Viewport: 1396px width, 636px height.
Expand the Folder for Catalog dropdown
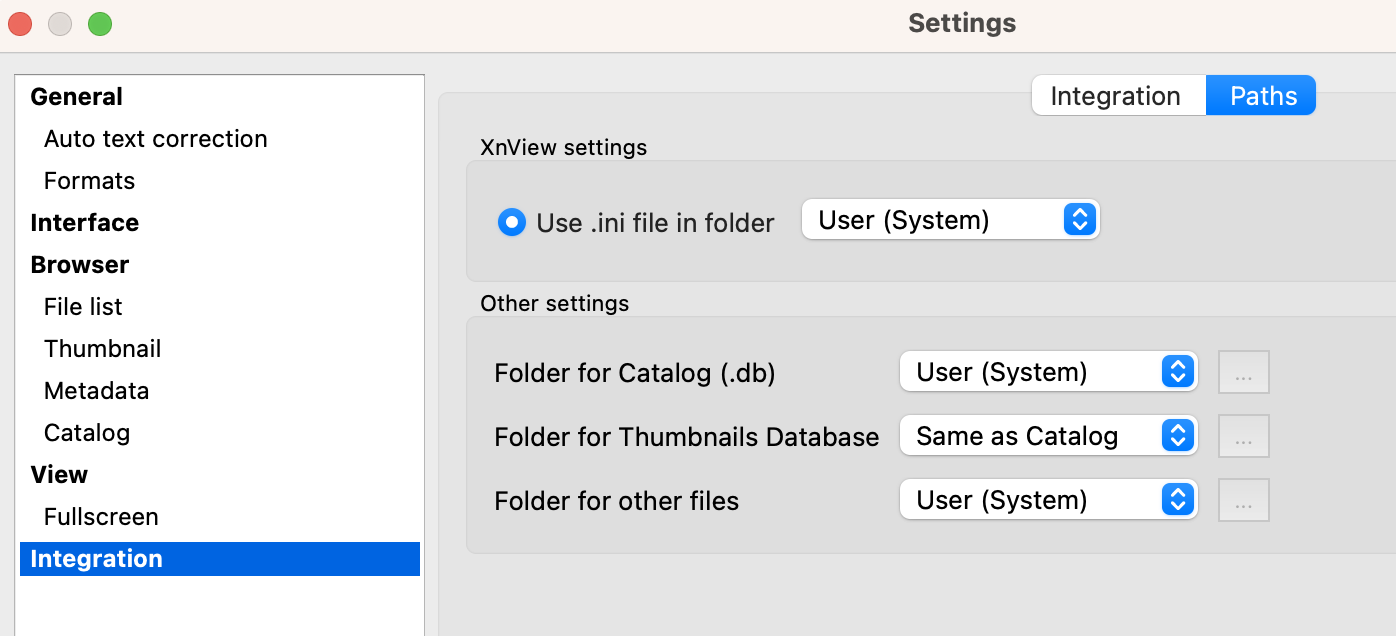(1048, 372)
